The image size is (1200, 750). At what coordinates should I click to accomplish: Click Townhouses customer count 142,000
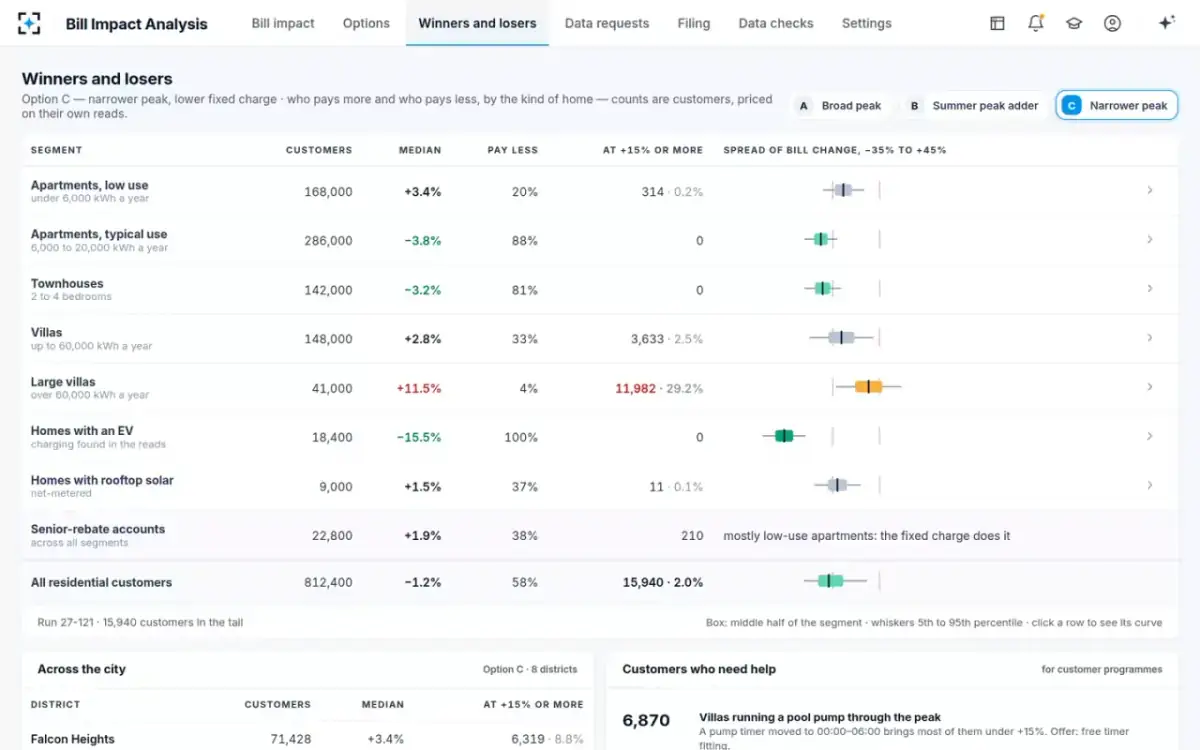pos(328,290)
